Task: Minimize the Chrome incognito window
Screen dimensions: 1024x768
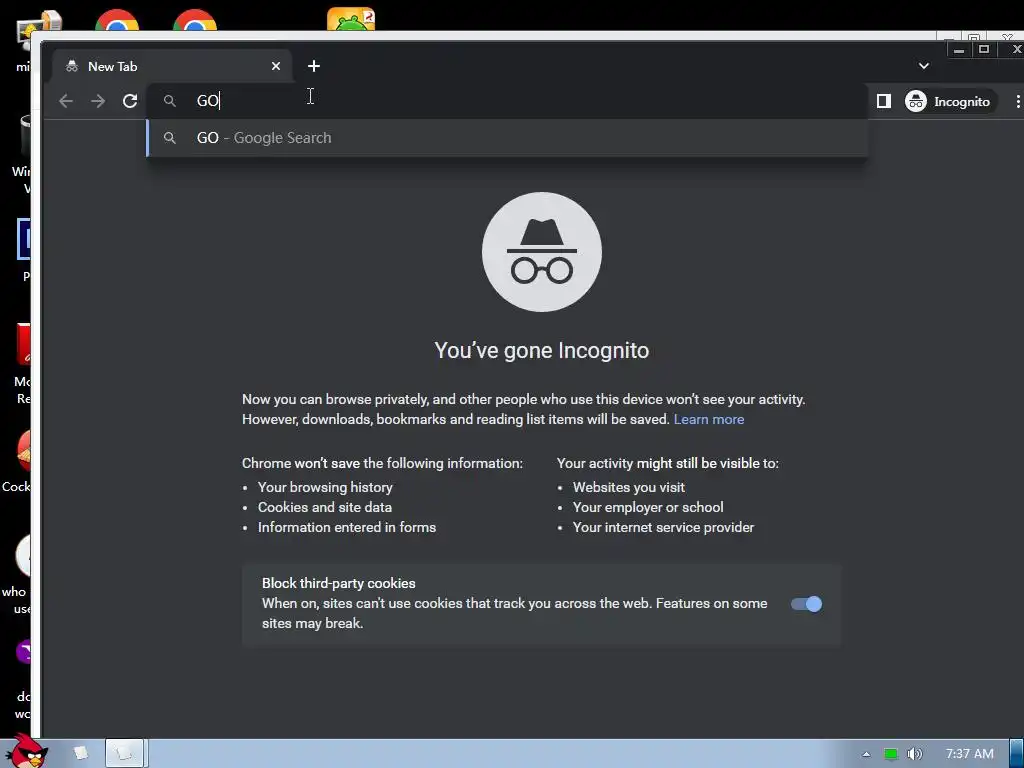Action: tap(958, 50)
